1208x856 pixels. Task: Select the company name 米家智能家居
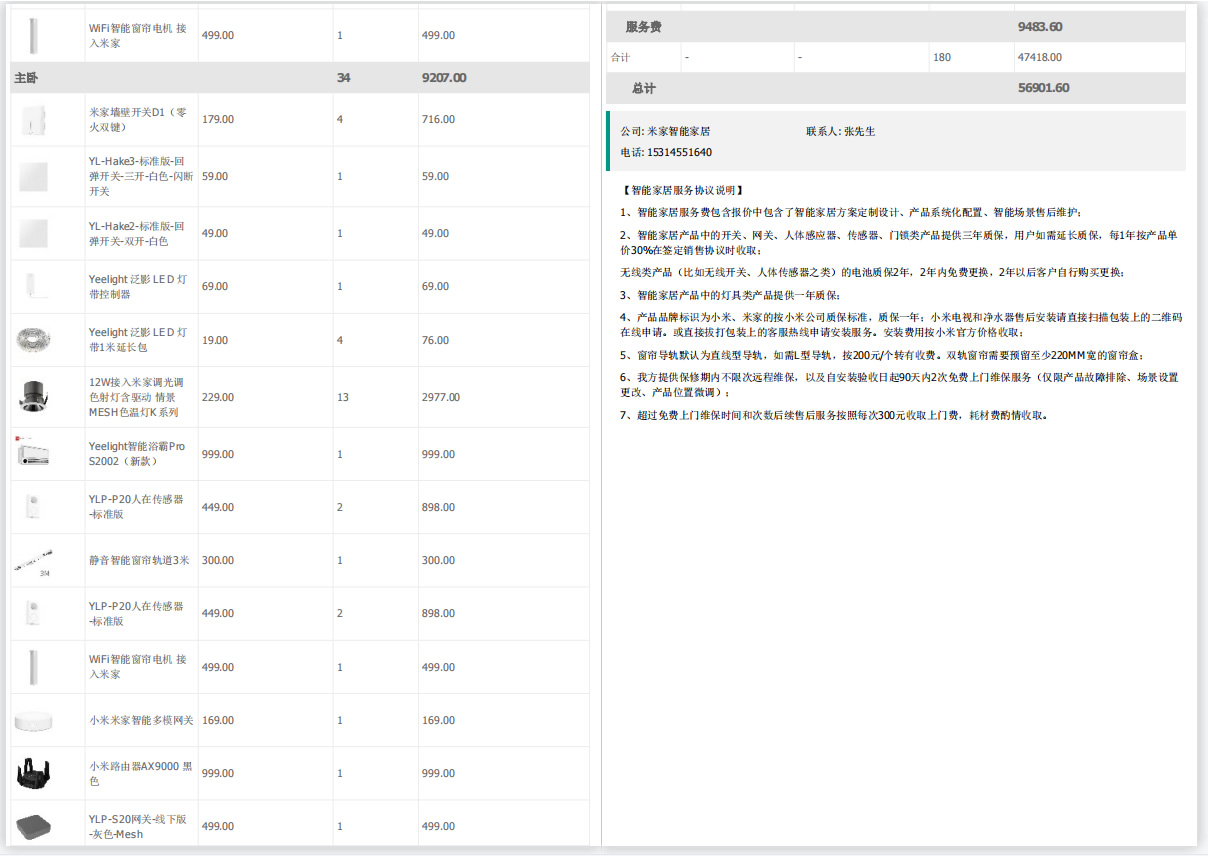click(x=679, y=132)
